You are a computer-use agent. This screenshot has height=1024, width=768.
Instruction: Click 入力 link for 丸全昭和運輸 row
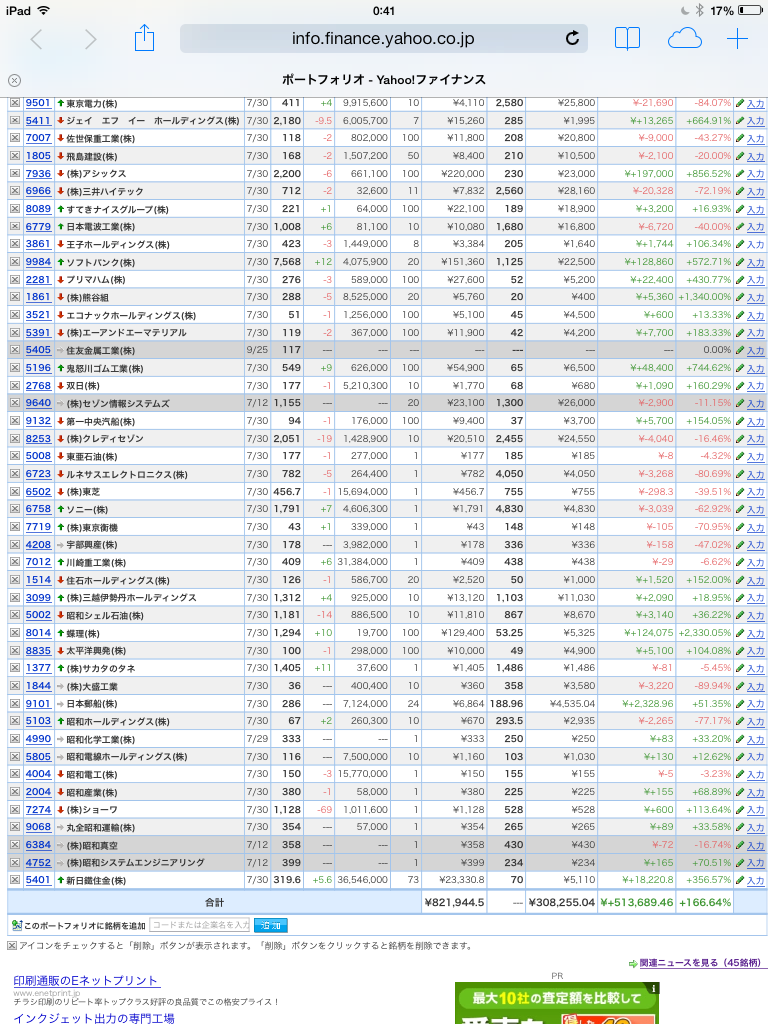[x=756, y=827]
